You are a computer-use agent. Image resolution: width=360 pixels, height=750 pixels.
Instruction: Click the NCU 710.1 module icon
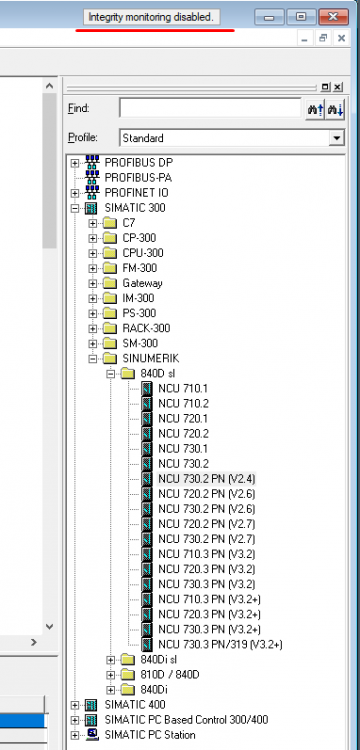[x=147, y=388]
